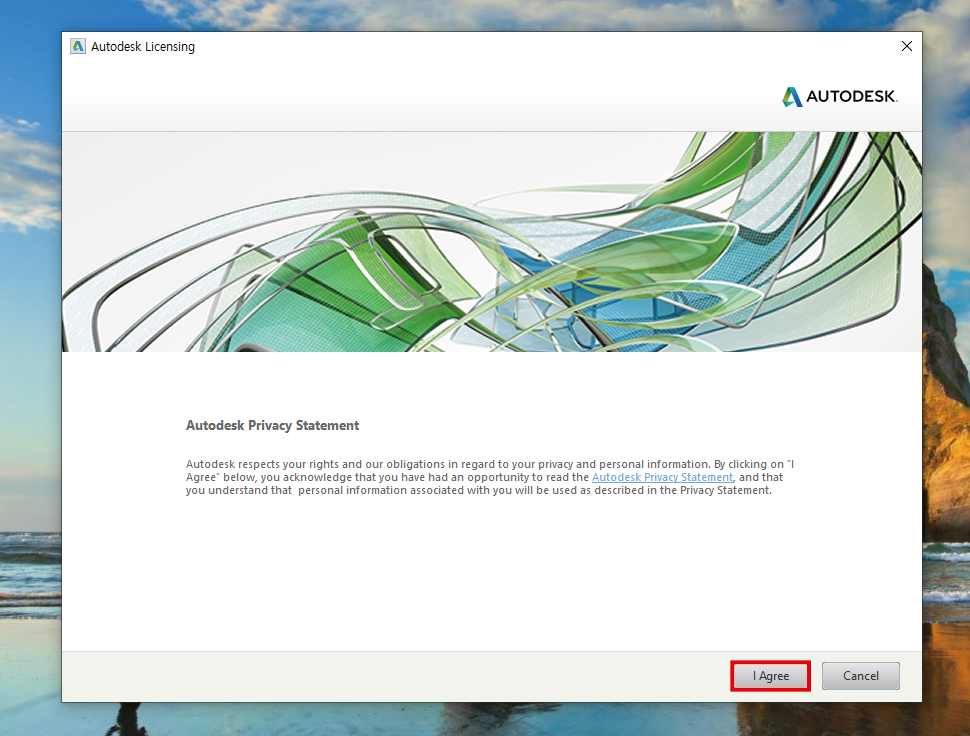Click the Cancel button
This screenshot has width=970, height=736.
point(861,675)
